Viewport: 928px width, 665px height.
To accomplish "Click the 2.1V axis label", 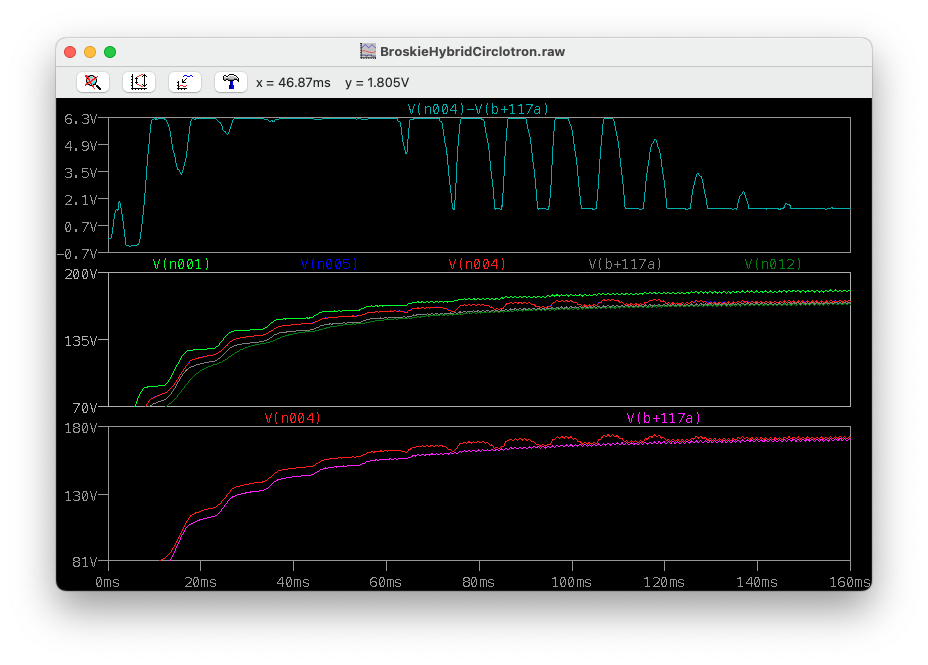I will [x=80, y=201].
